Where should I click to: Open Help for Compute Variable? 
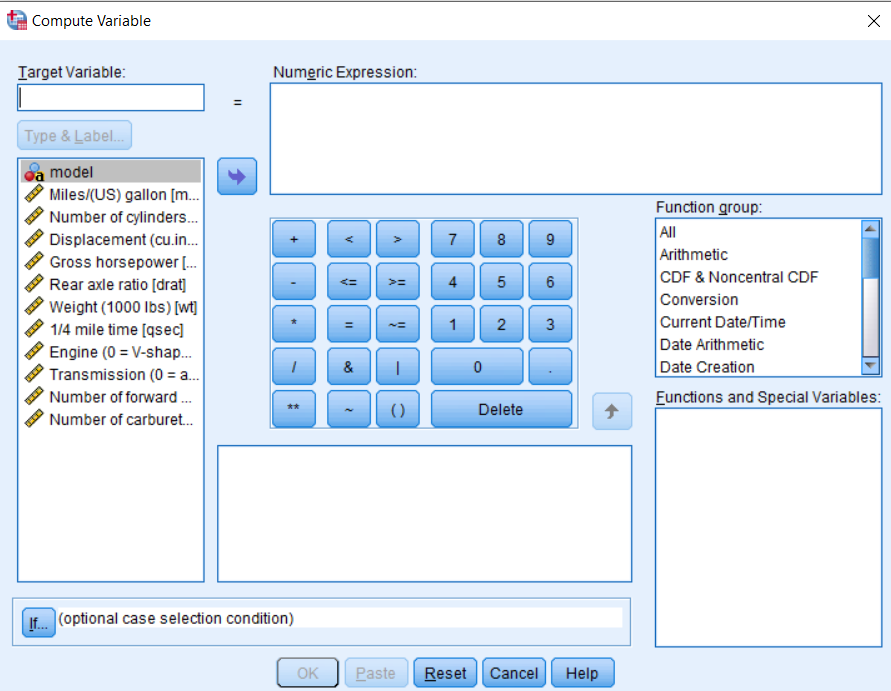click(582, 673)
